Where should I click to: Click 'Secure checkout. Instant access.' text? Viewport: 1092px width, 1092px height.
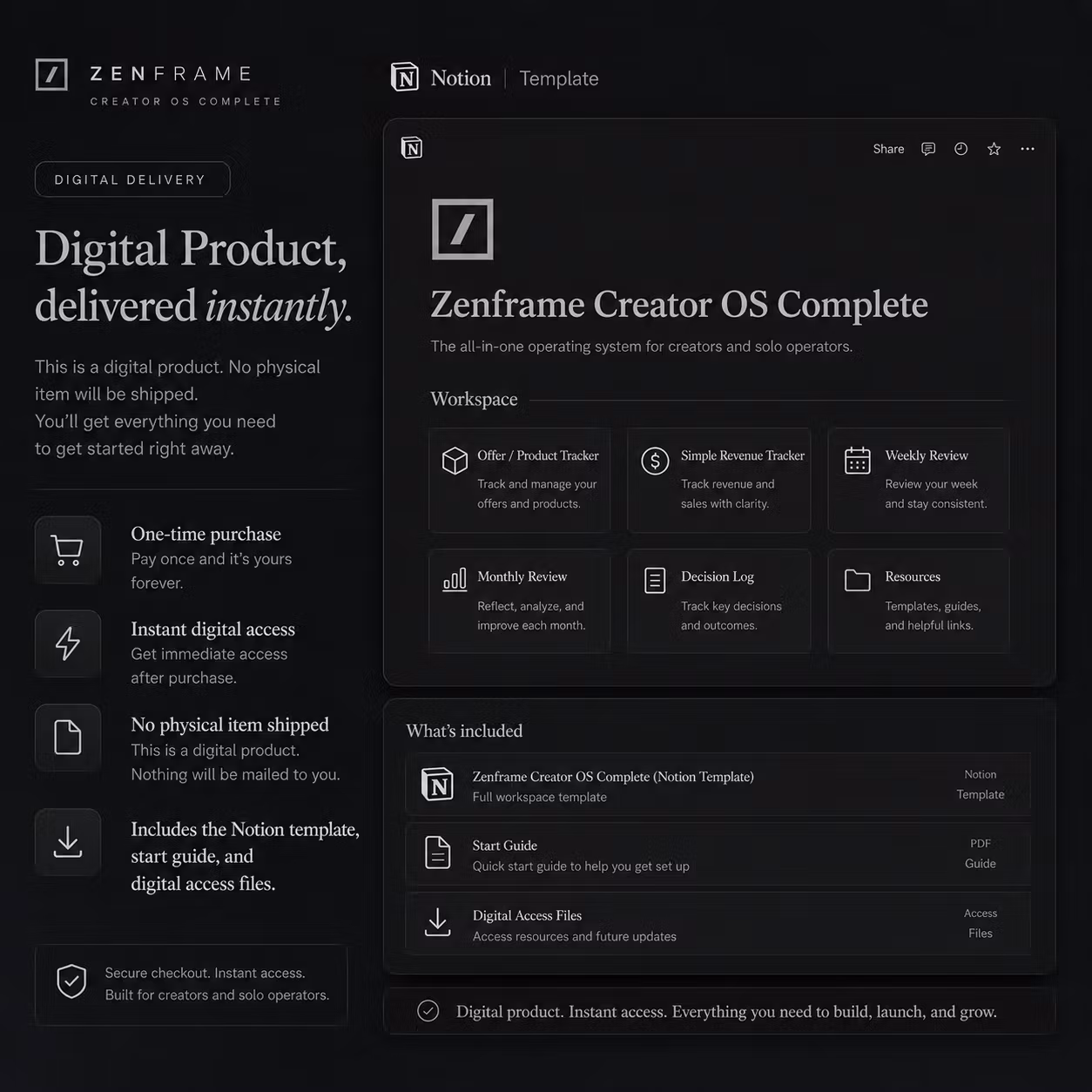205,973
